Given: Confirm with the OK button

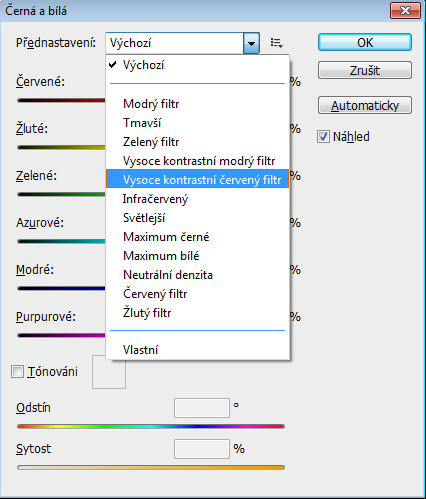Looking at the screenshot, I should [x=365, y=42].
